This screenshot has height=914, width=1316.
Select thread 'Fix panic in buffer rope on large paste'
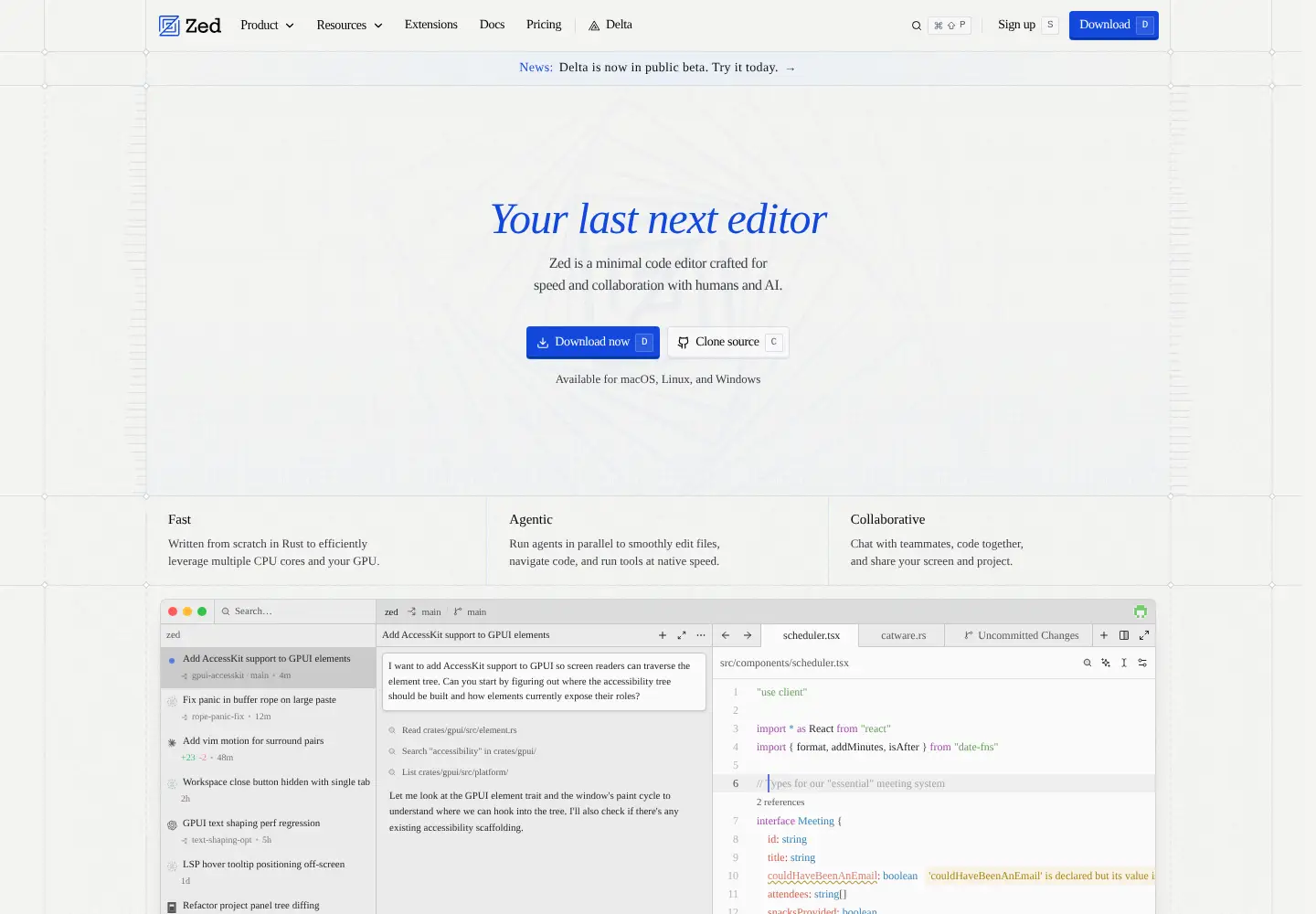(269, 708)
